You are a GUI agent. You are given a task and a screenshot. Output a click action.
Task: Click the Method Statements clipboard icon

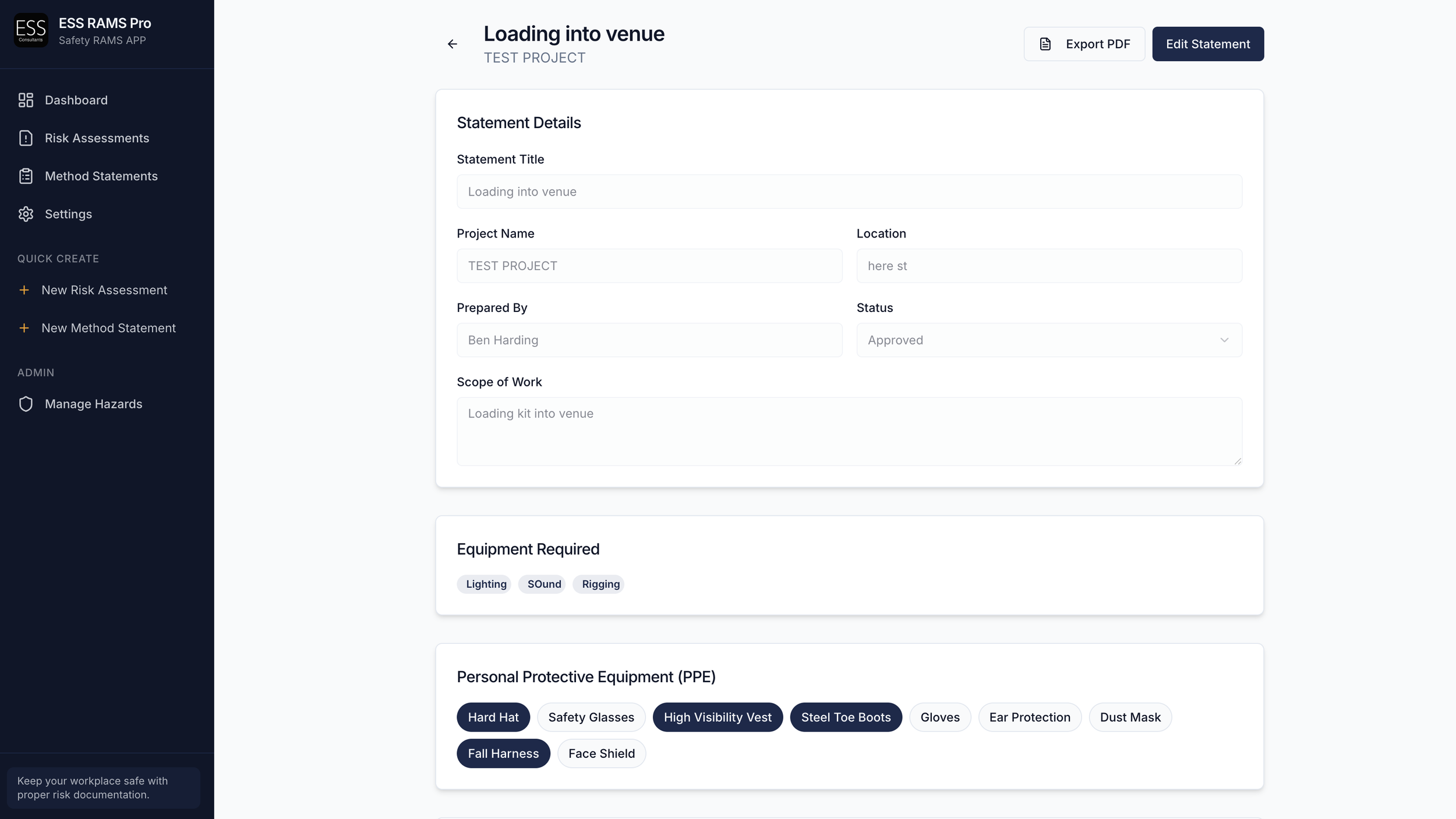click(26, 176)
